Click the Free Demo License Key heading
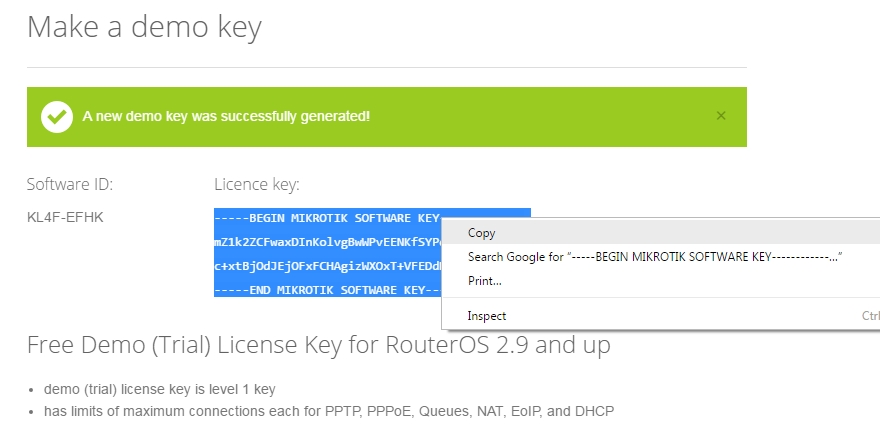This screenshot has height=425, width=880. pyautogui.click(x=318, y=347)
